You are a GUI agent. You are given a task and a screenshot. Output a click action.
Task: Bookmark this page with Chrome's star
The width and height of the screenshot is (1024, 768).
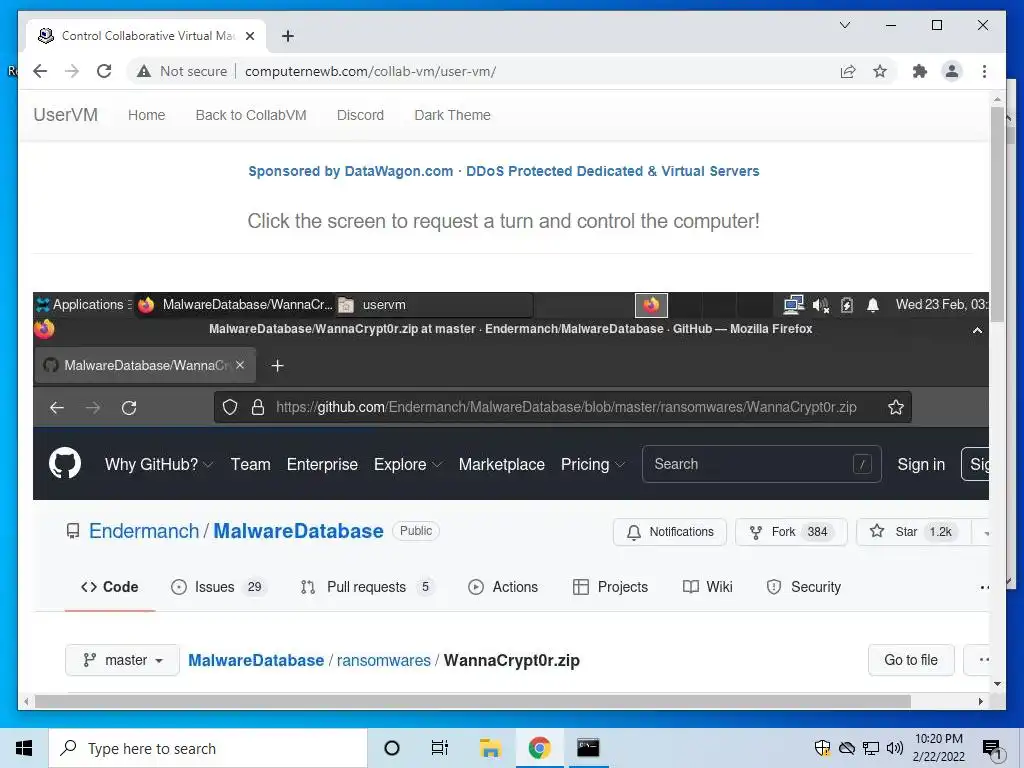point(880,71)
